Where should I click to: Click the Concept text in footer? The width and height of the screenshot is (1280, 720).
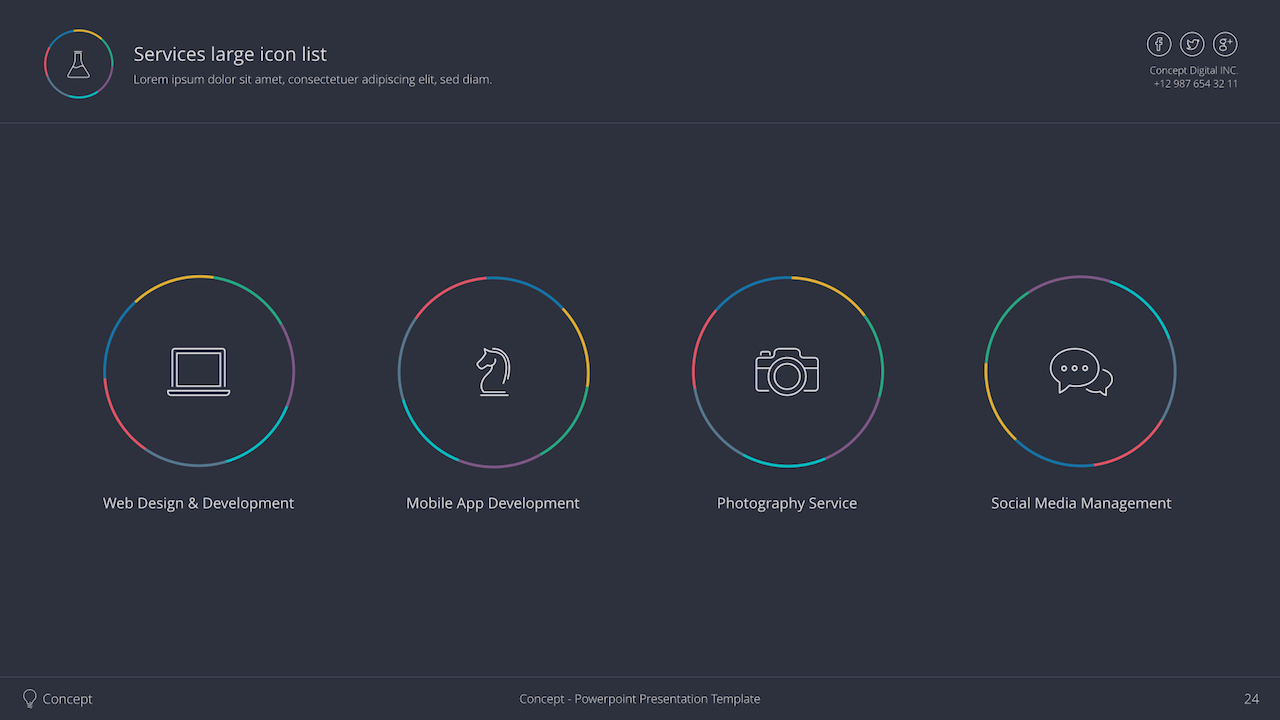(67, 698)
